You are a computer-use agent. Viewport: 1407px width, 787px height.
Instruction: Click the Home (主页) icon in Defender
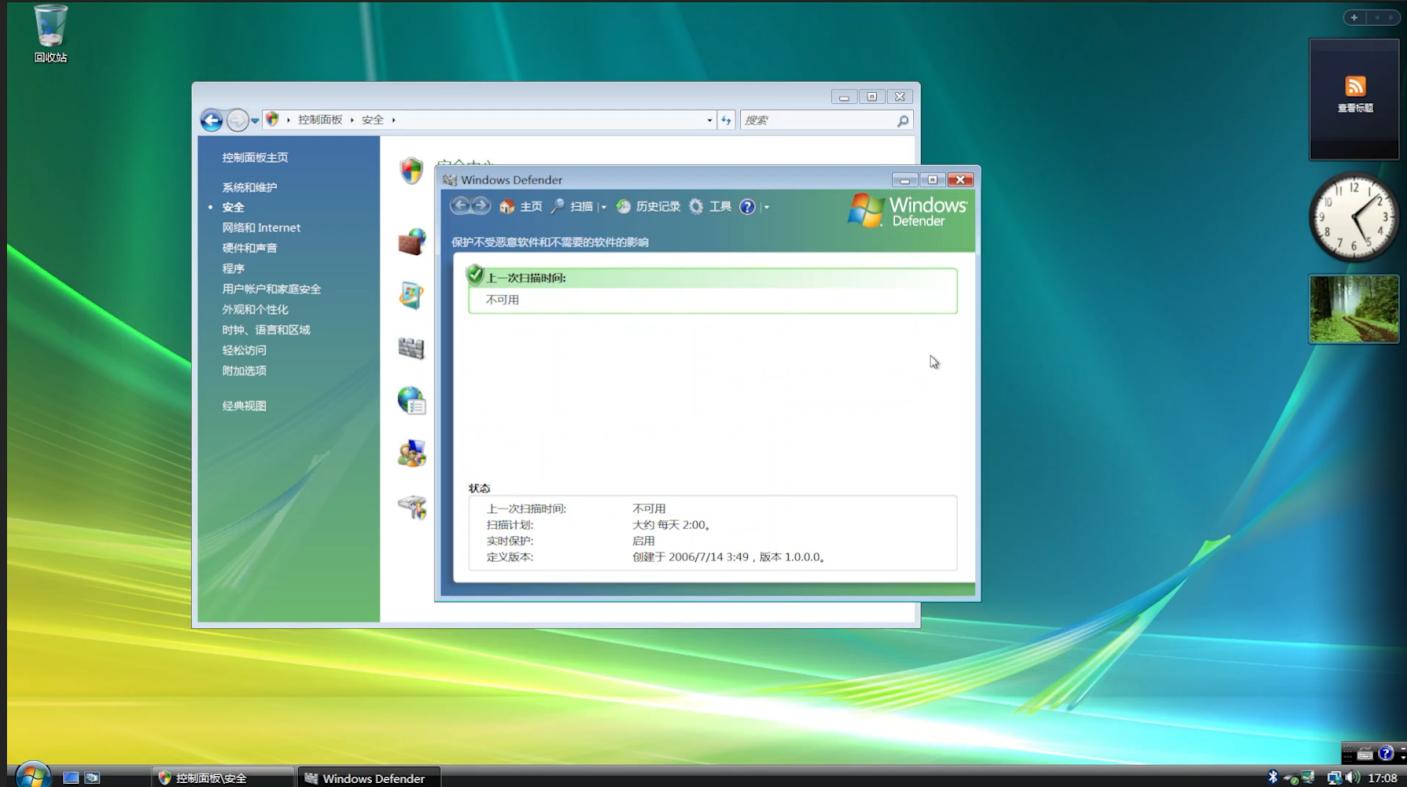coord(507,207)
